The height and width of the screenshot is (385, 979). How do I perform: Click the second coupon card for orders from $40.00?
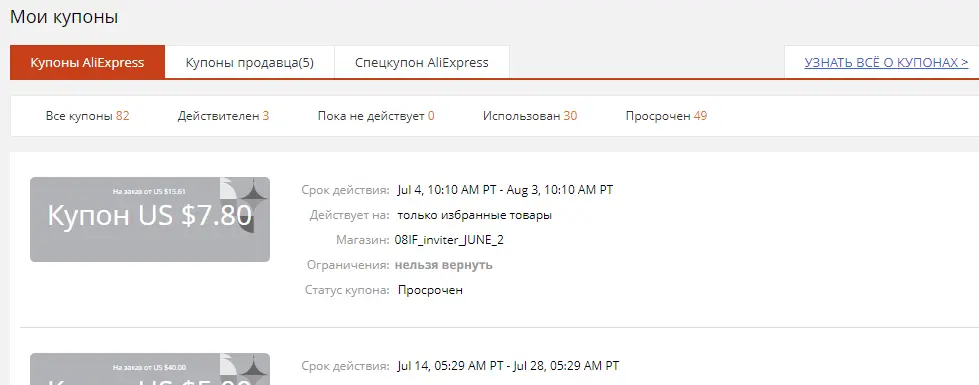pyautogui.click(x=150, y=369)
